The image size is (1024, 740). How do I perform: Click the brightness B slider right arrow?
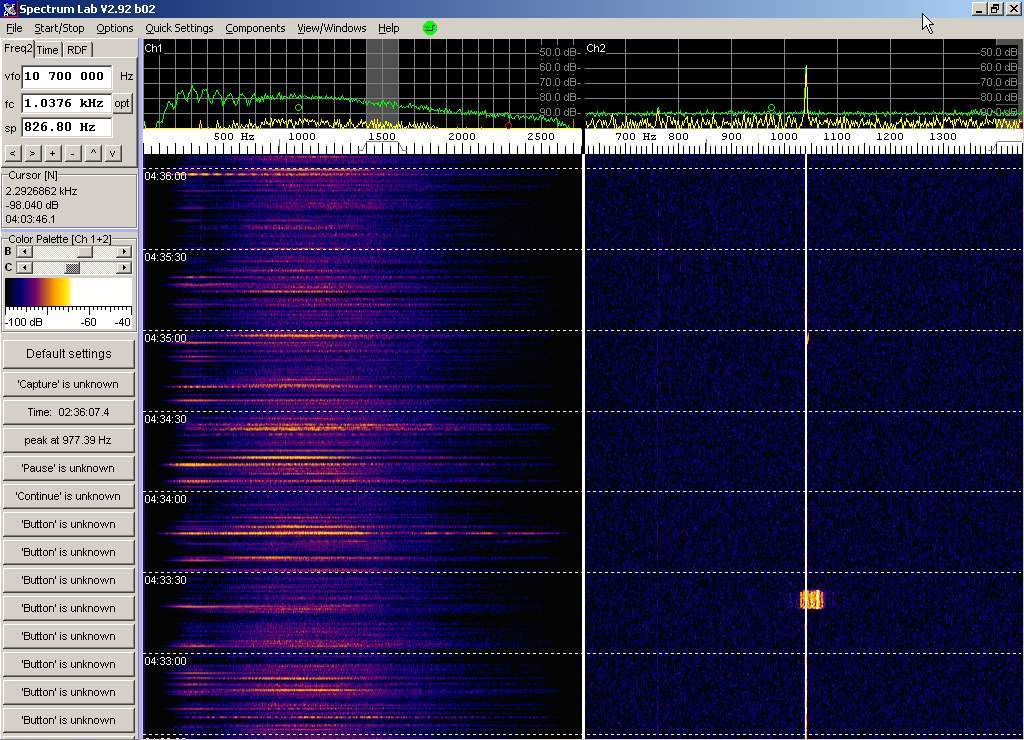tap(124, 252)
